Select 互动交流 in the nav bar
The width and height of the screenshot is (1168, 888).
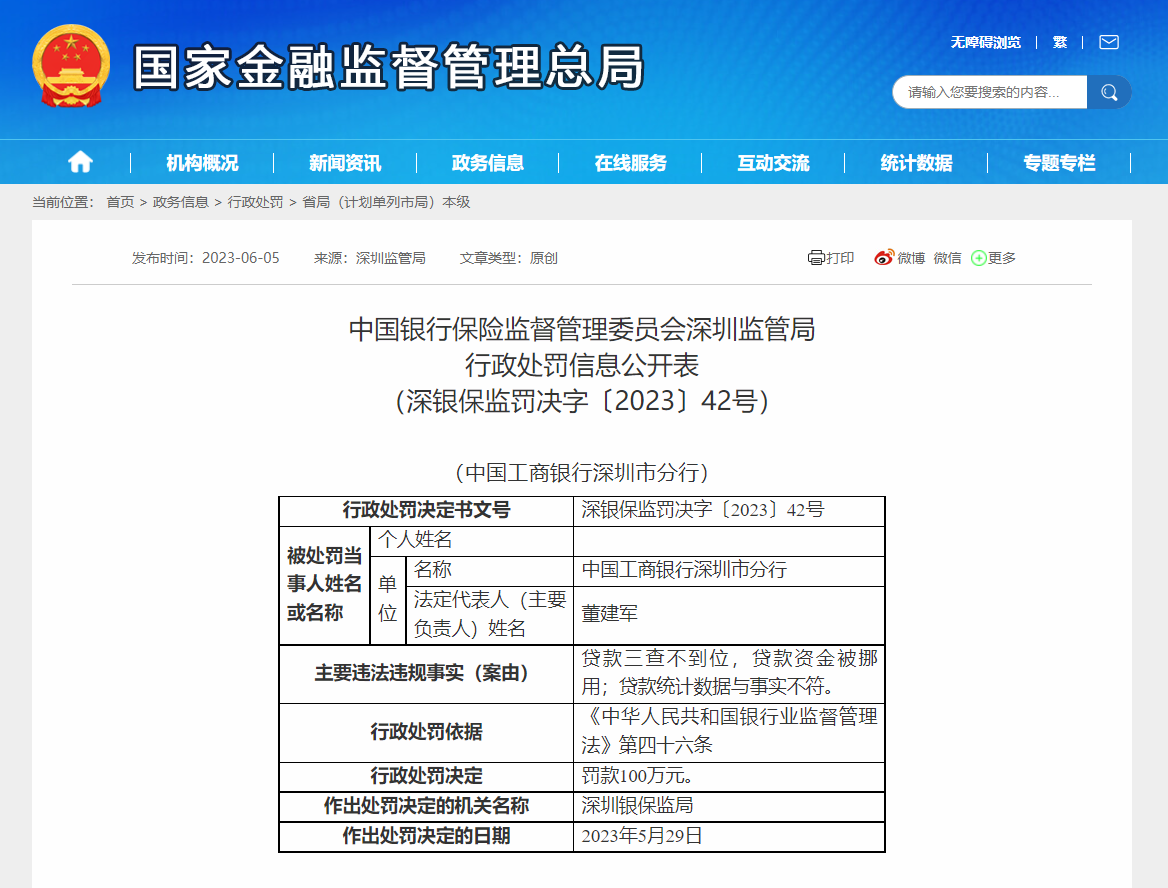774,162
